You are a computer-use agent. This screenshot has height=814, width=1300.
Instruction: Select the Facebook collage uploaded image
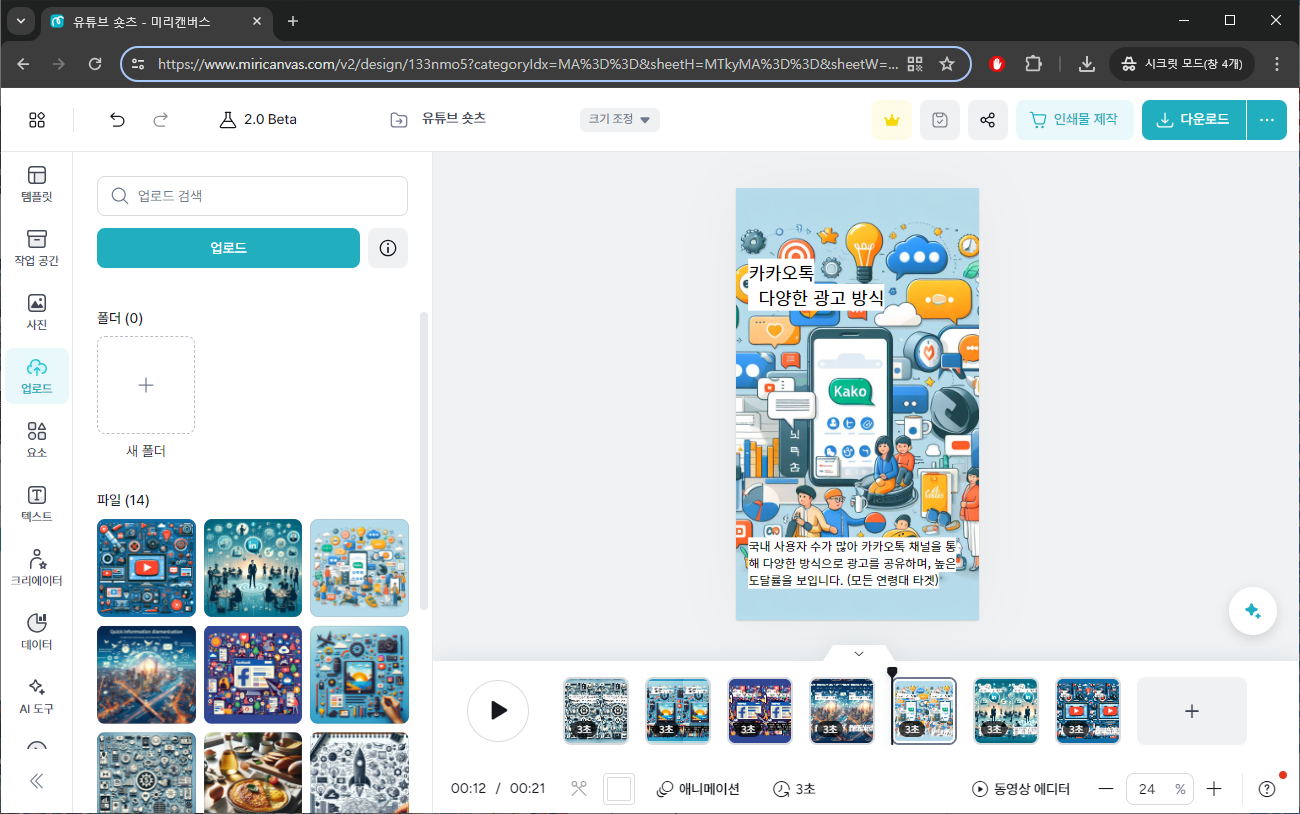[x=253, y=675]
